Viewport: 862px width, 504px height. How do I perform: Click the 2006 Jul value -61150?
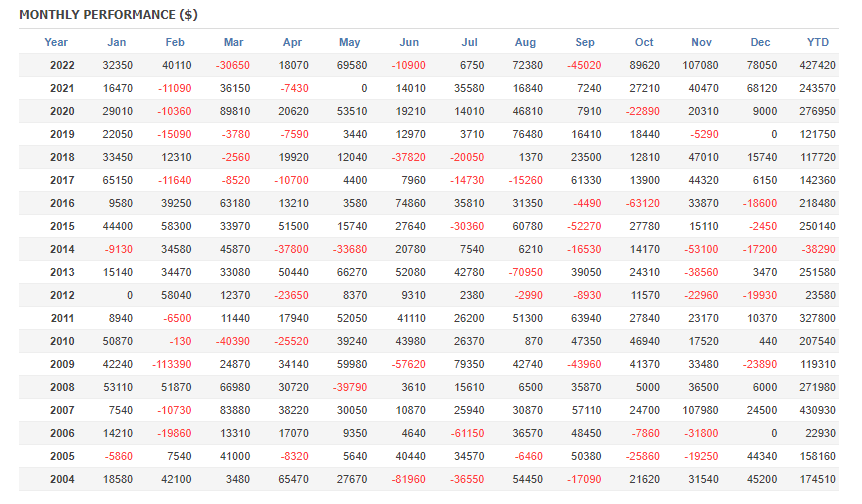click(x=467, y=434)
